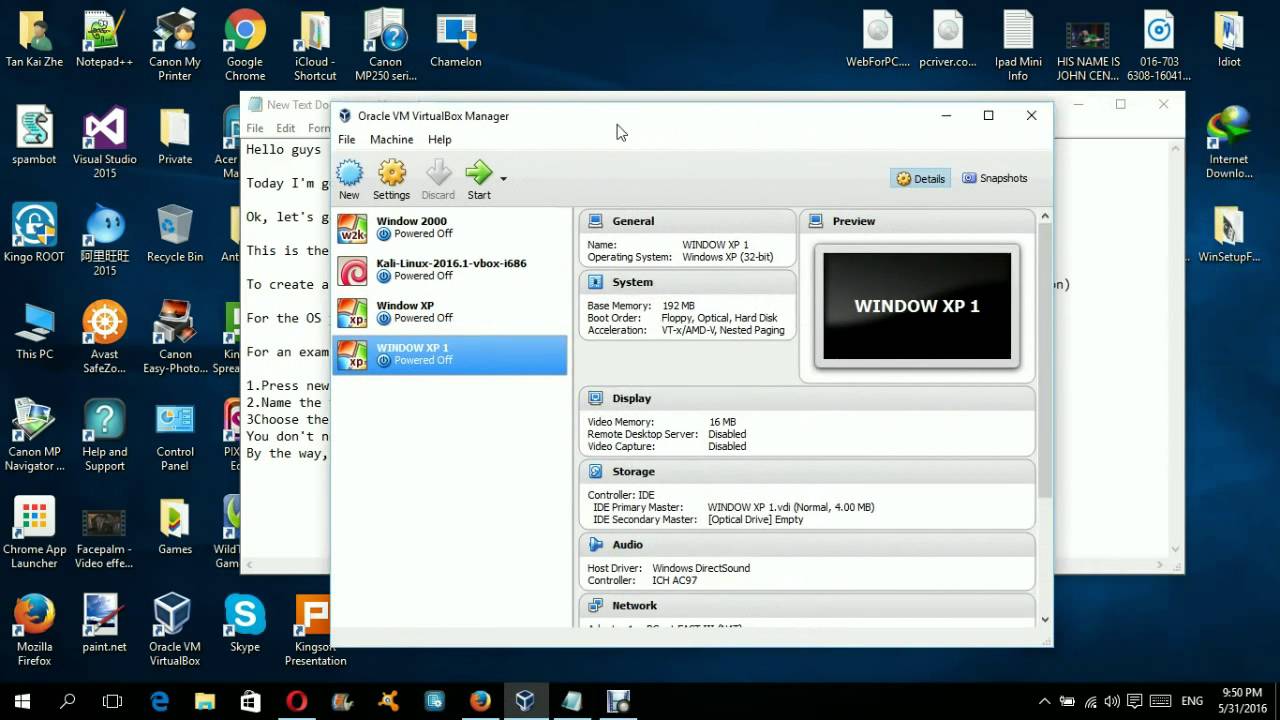1280x720 pixels.
Task: Open the Chrome App Launcher icon
Action: (34, 533)
